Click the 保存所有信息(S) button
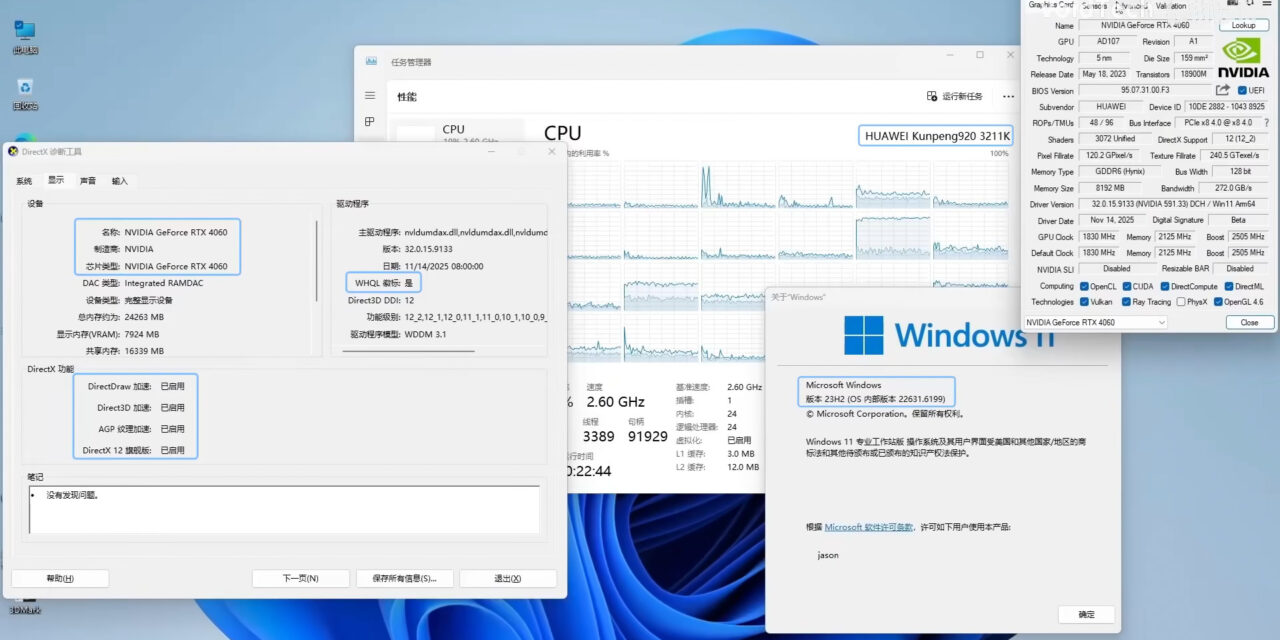The image size is (1280, 640). [x=405, y=578]
